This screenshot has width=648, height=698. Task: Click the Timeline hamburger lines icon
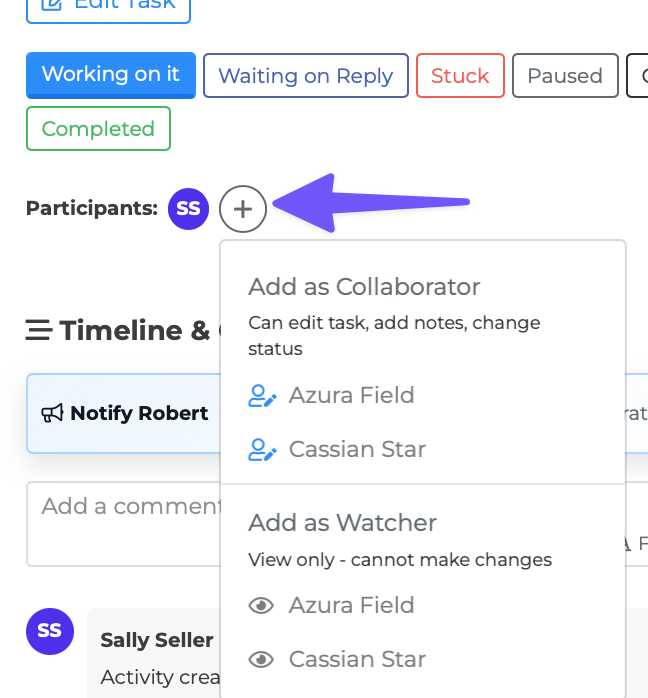click(39, 331)
